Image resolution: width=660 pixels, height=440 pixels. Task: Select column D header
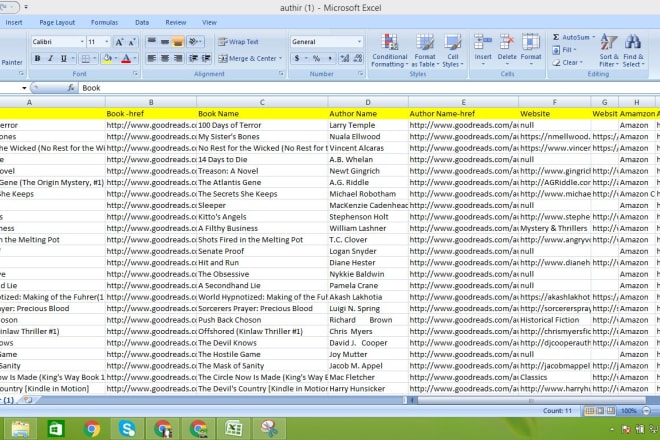click(368, 102)
